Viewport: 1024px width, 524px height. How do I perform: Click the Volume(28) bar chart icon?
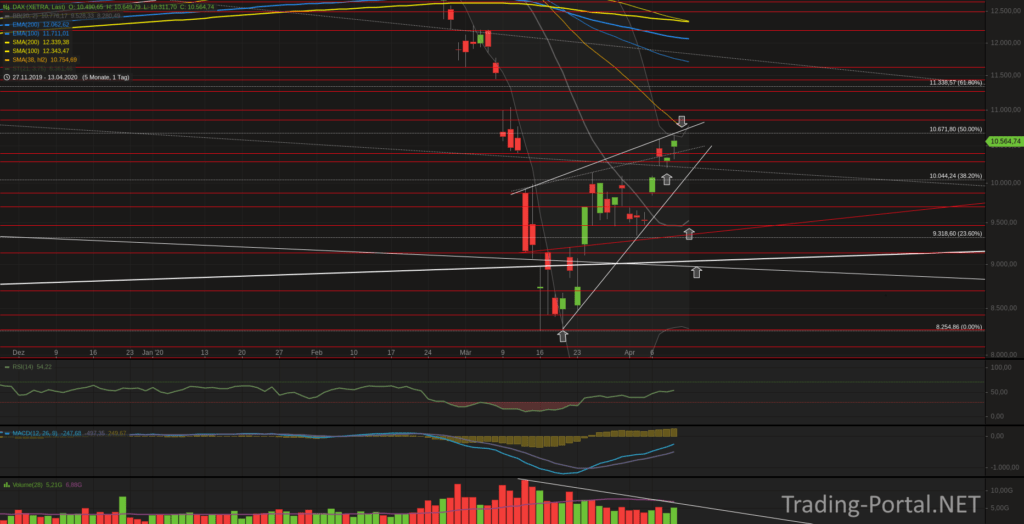click(6, 483)
